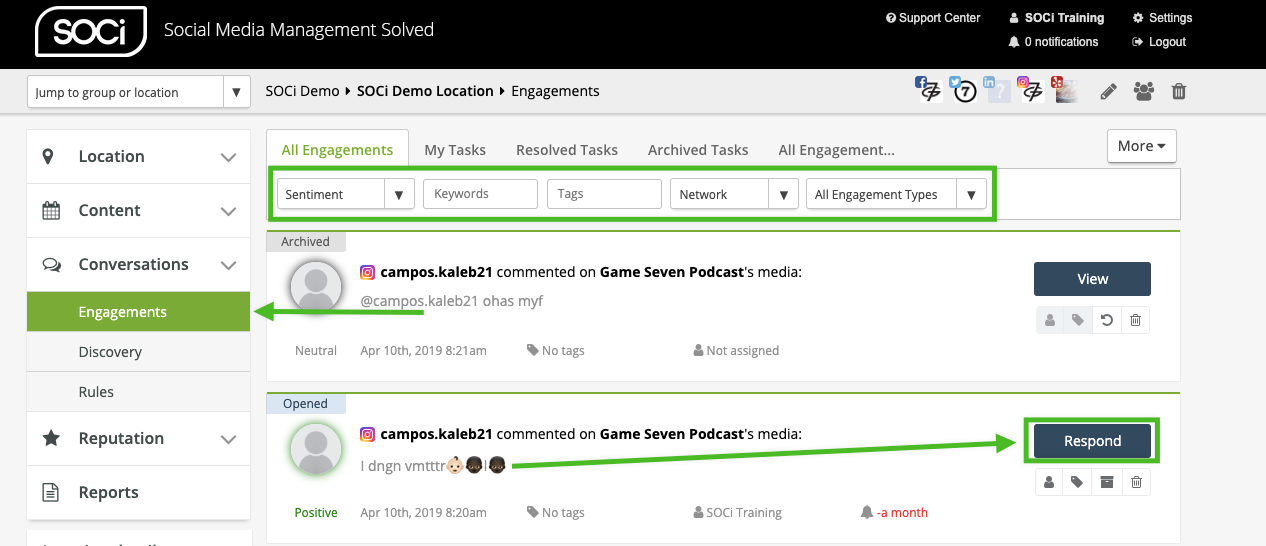This screenshot has height=546, width=1266.
Task: Click the avatar of the opened engagement
Action: coord(316,450)
